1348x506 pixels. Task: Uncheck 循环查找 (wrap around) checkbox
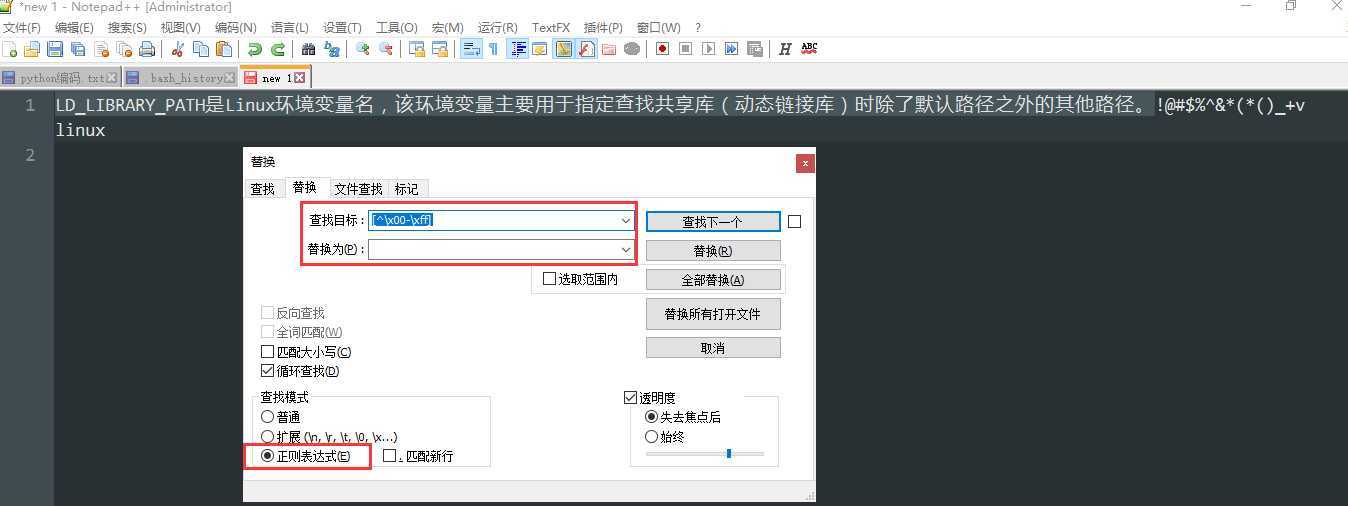[x=267, y=371]
